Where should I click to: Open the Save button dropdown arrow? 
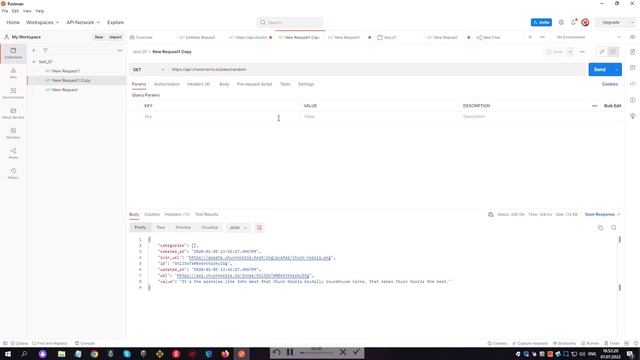pos(570,52)
